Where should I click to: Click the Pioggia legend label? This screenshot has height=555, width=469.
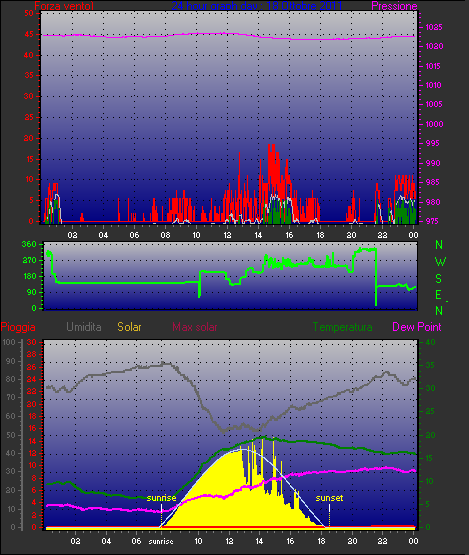tap(18, 327)
